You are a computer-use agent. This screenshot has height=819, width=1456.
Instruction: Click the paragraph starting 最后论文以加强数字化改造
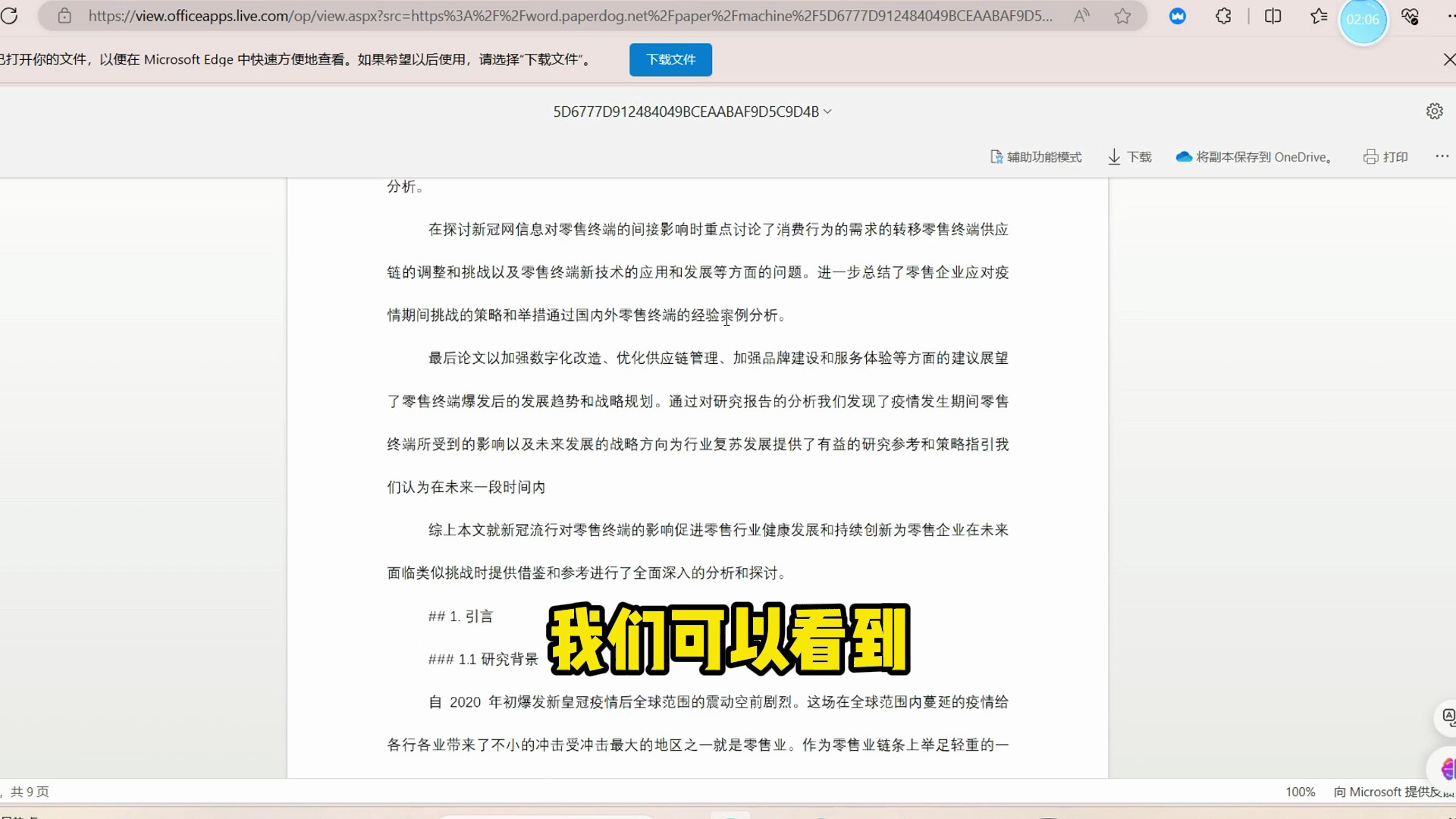pos(698,422)
